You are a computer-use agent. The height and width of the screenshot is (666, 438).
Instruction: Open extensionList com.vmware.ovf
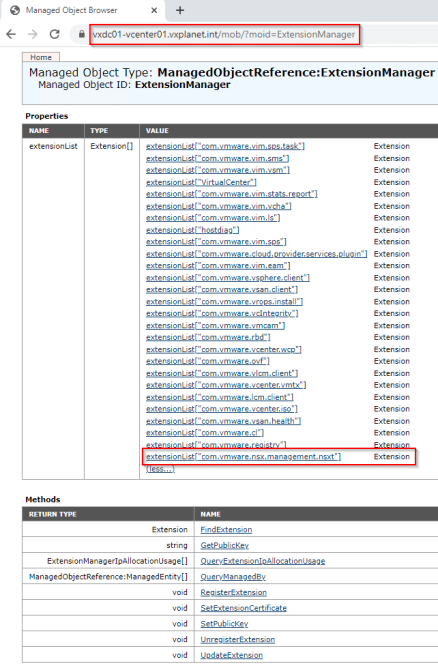point(208,361)
